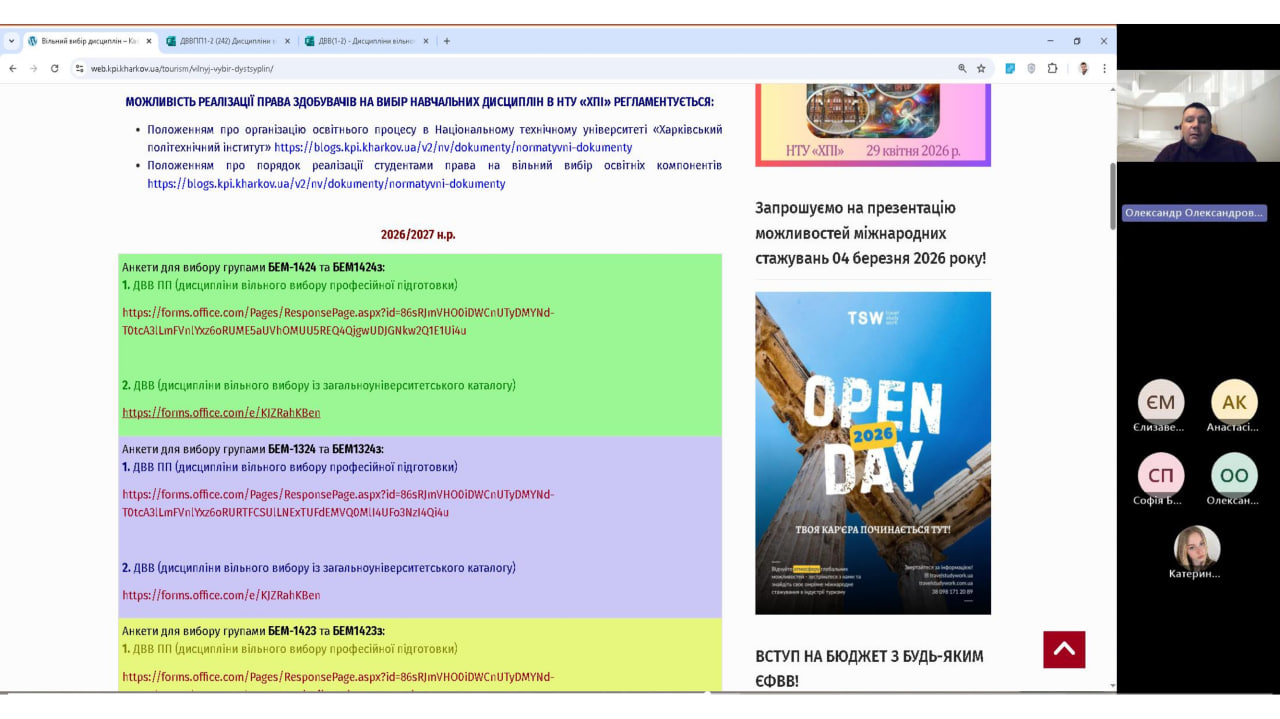Open the НТУ «ХПІ» 29 квітня banner

pos(873,125)
